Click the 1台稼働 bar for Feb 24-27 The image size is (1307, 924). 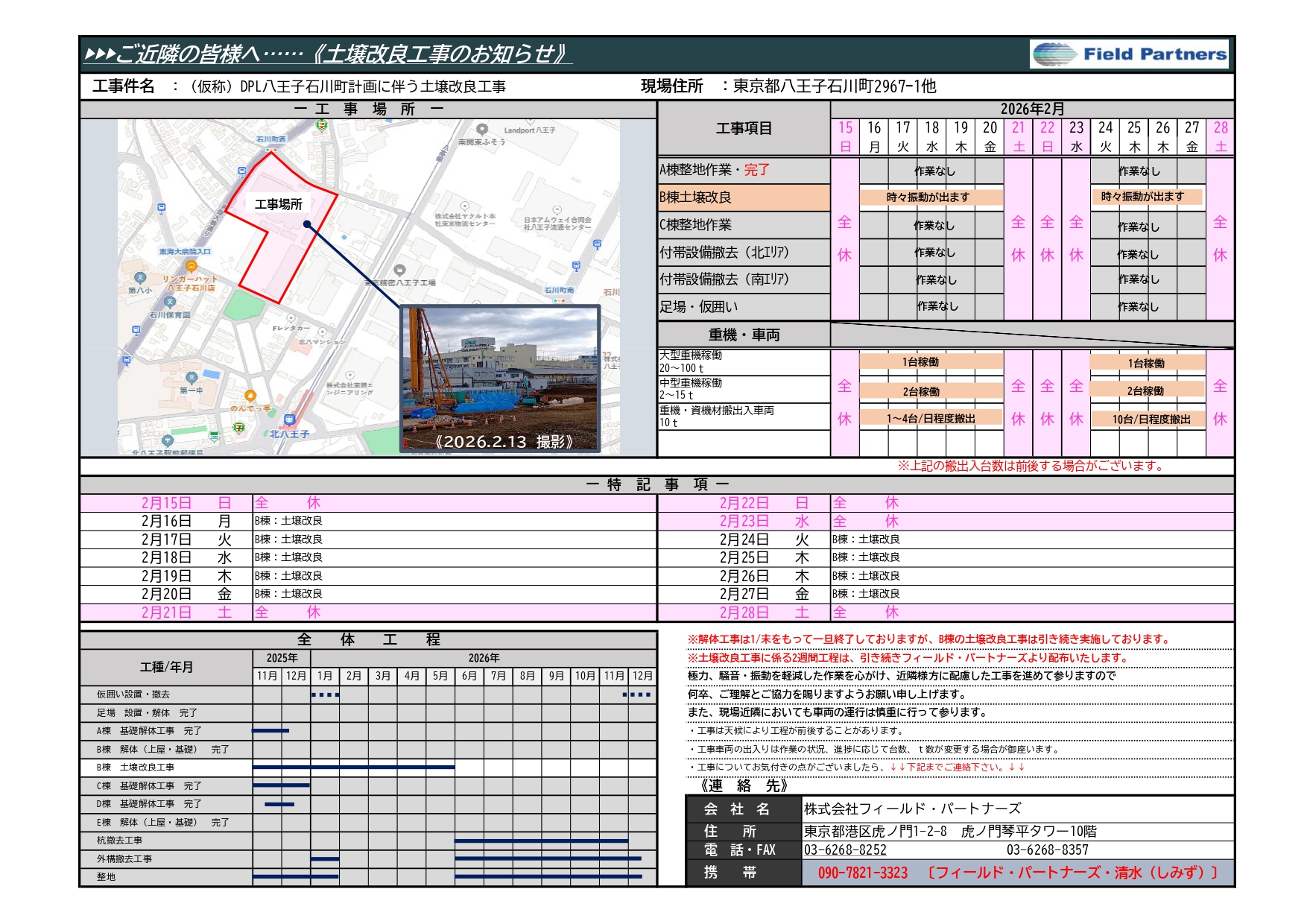[1147, 363]
